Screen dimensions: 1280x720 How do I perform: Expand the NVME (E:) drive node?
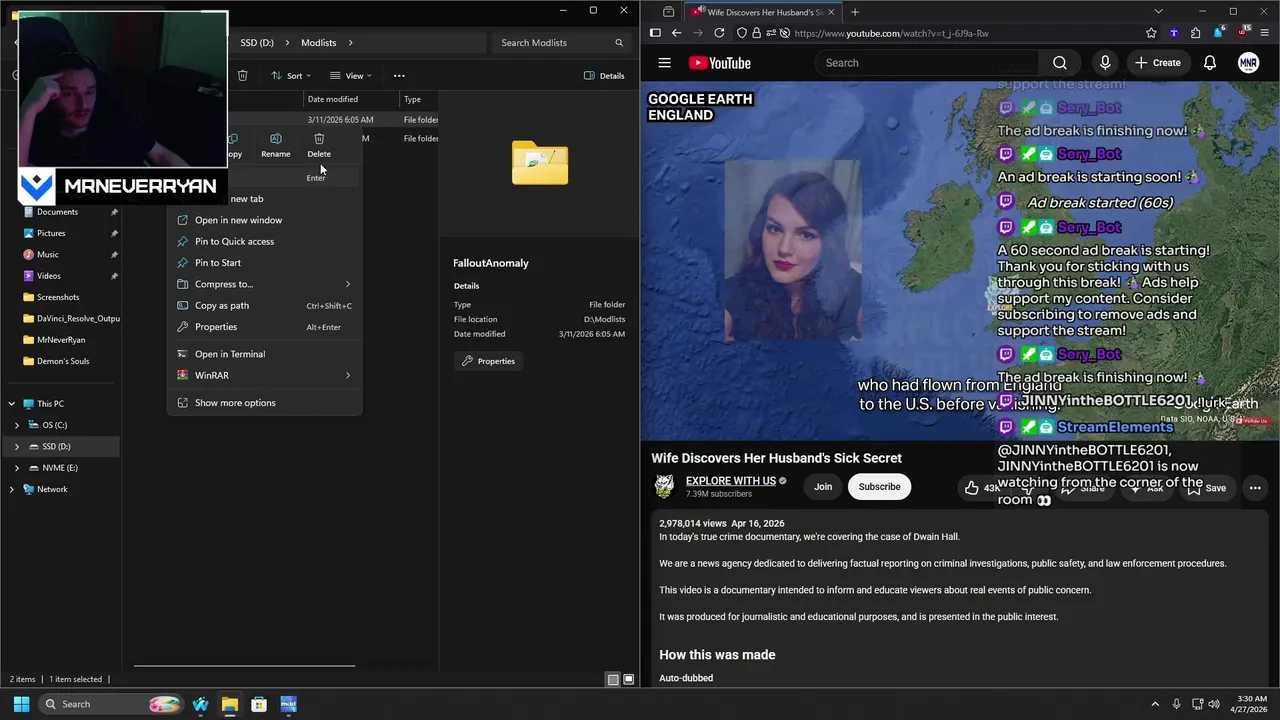point(17,467)
